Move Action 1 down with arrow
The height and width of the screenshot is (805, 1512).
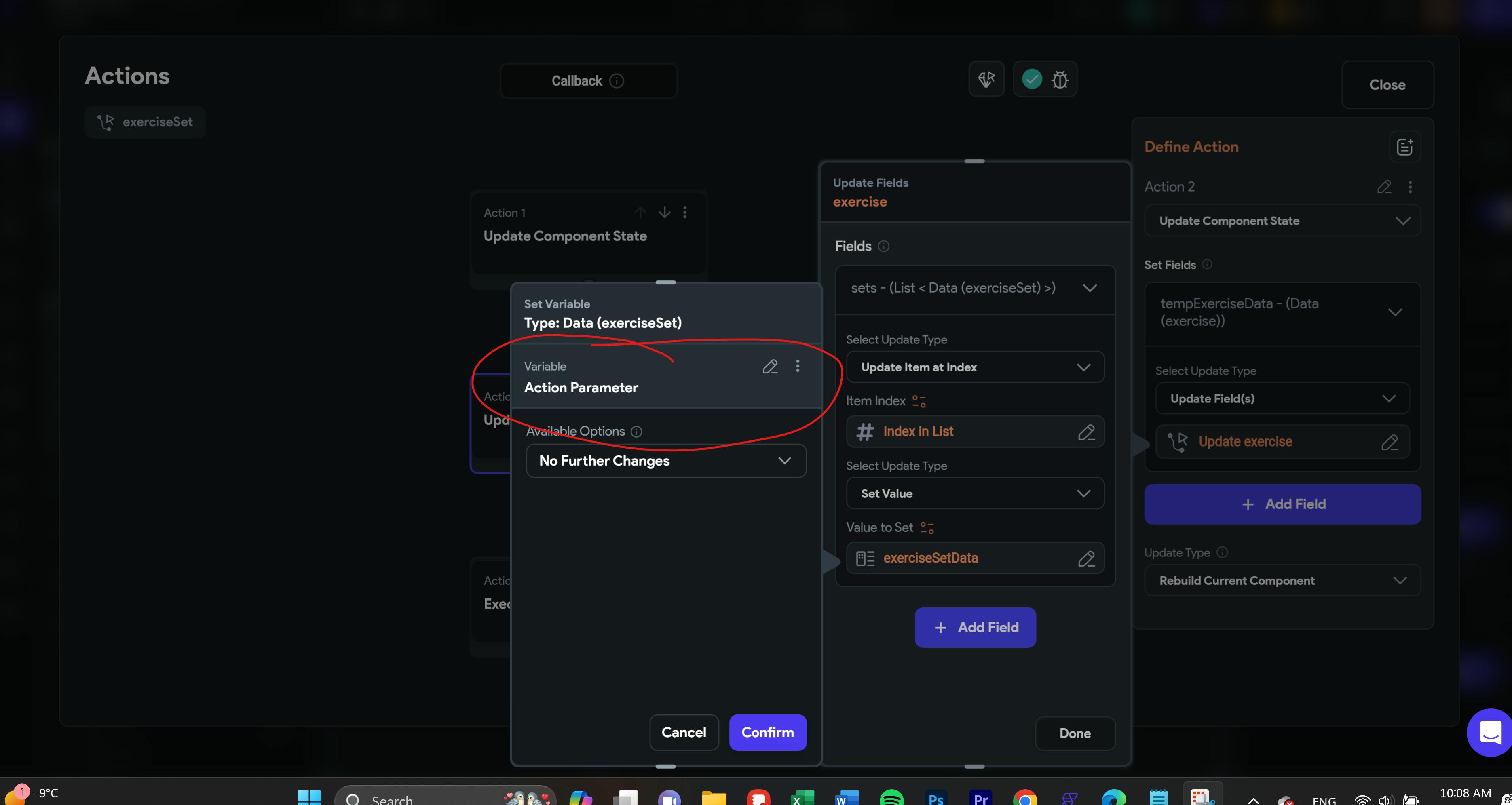coord(664,213)
